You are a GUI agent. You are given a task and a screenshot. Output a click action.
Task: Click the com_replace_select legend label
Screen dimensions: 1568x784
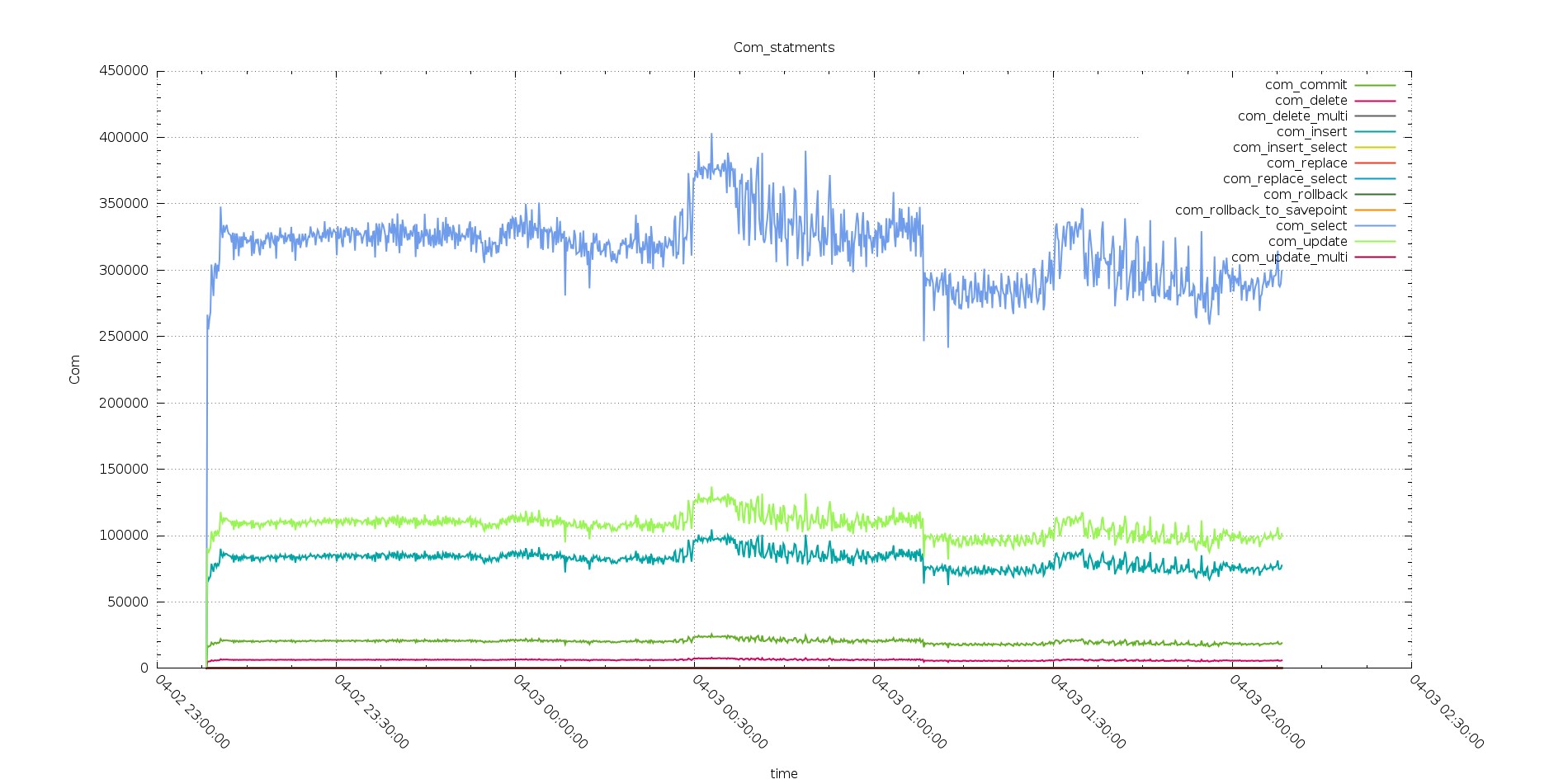pos(1284,179)
